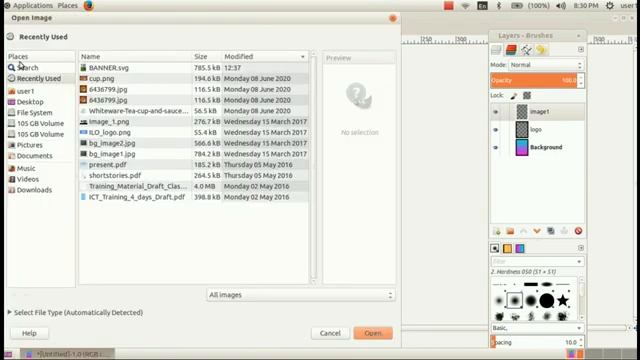Hide the Background layer with eye icon
The height and width of the screenshot is (360, 640).
(496, 147)
